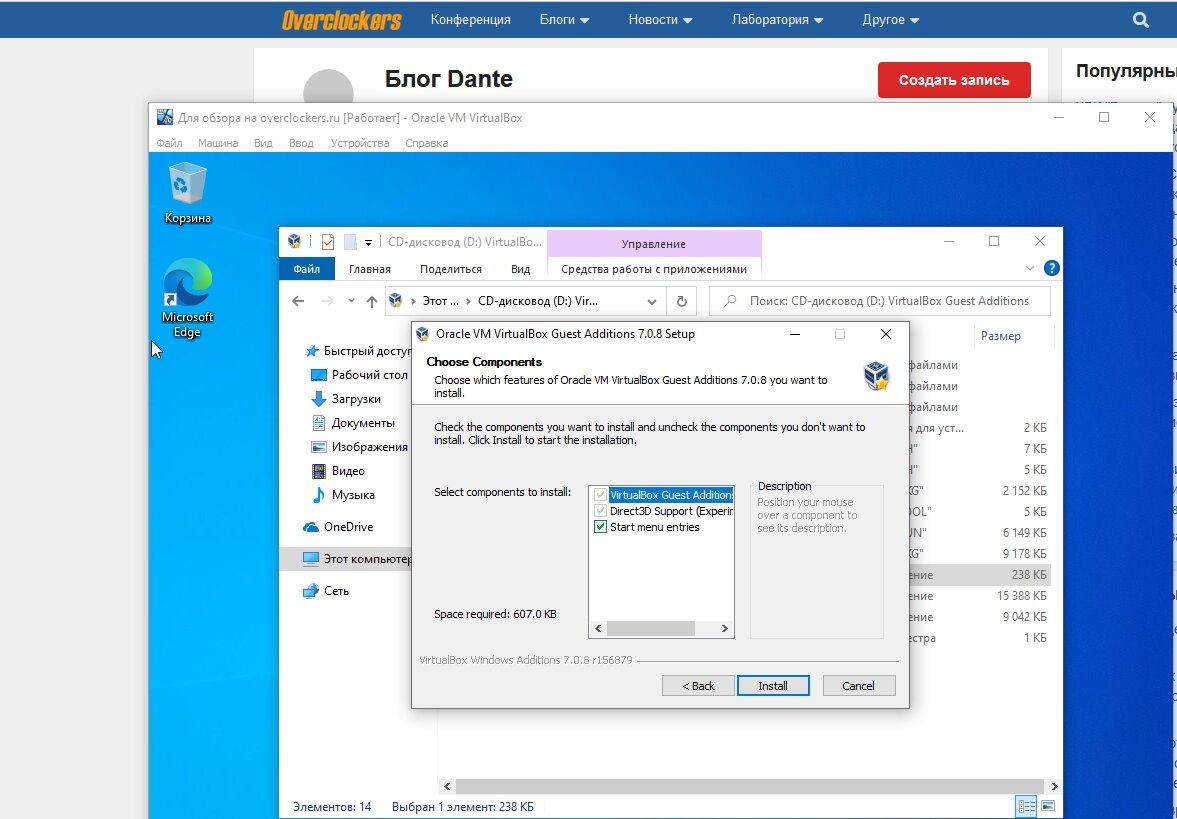Click the Back button in setup

point(698,685)
